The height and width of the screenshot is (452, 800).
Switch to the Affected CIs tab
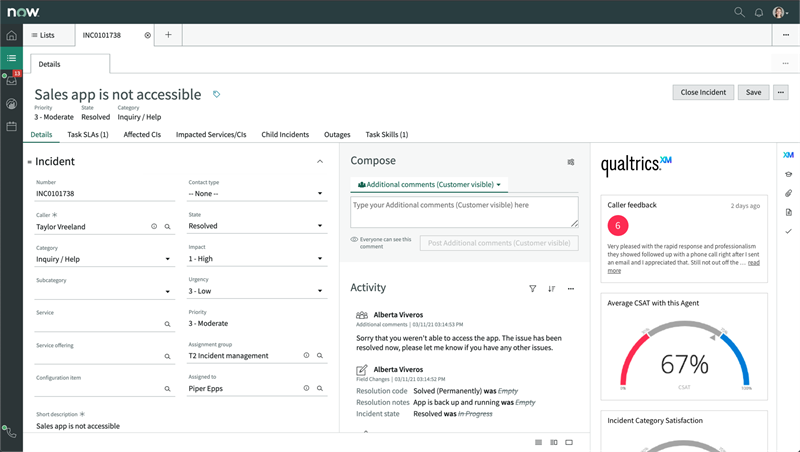click(143, 134)
